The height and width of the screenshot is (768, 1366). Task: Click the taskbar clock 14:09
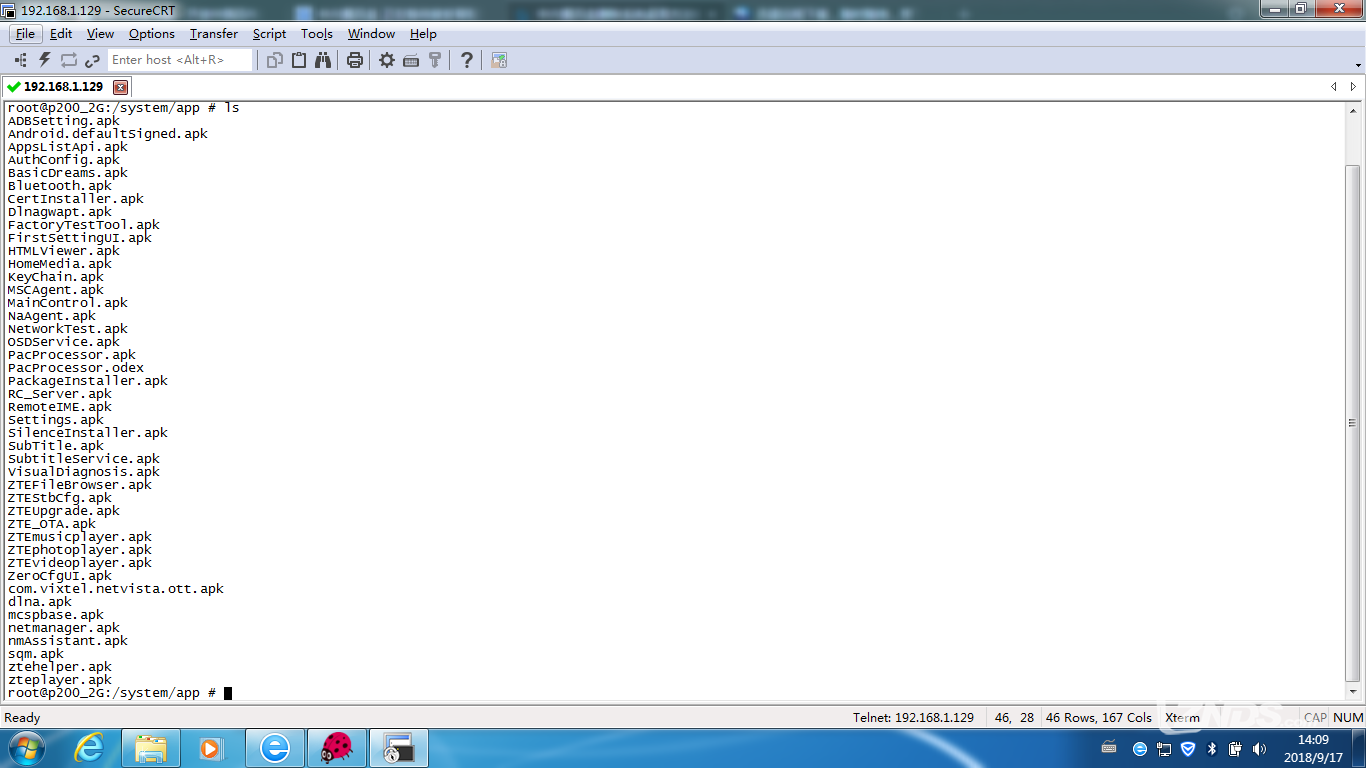tap(1312, 740)
